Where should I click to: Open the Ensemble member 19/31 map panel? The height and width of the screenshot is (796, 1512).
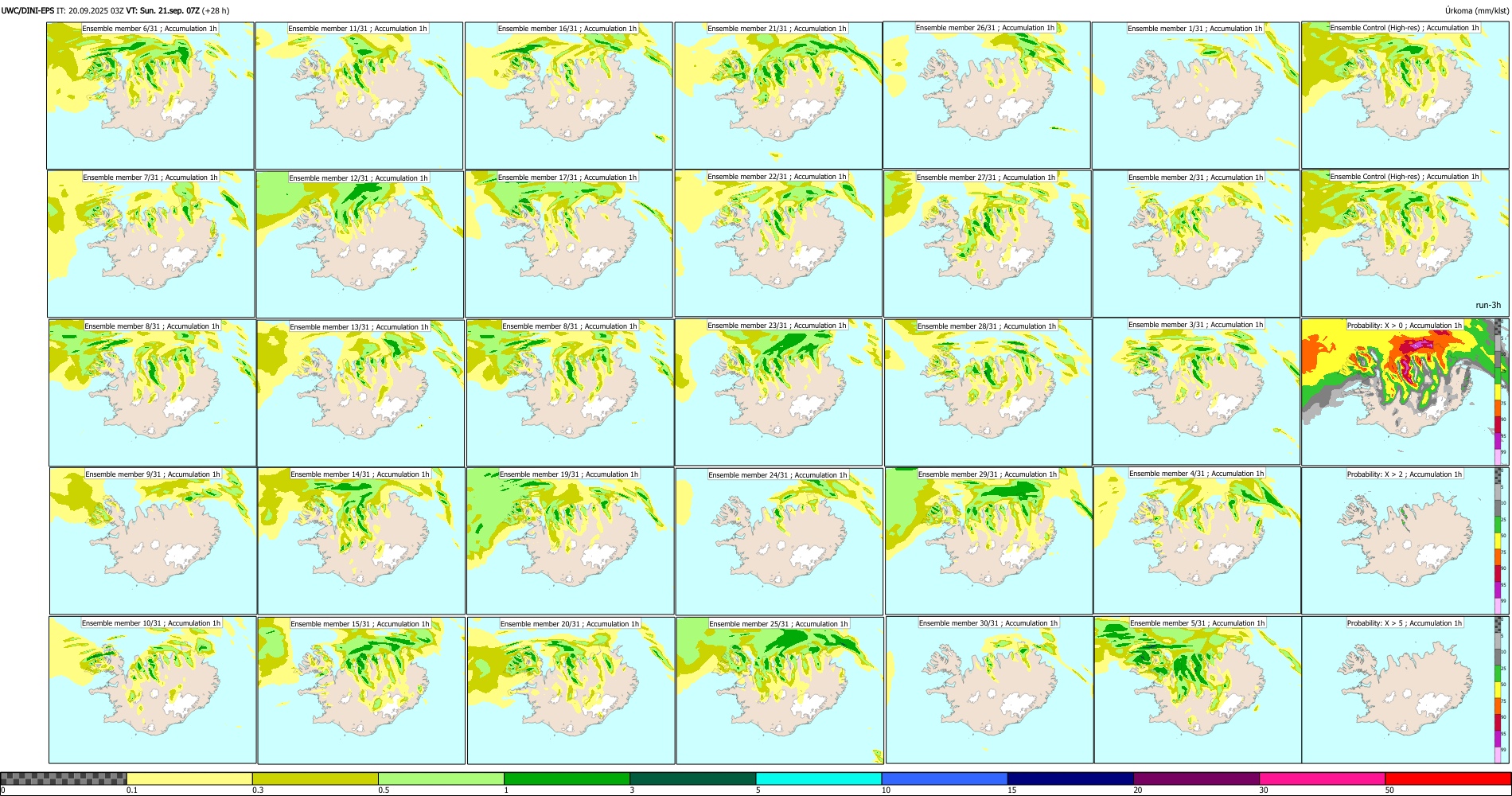tap(571, 540)
